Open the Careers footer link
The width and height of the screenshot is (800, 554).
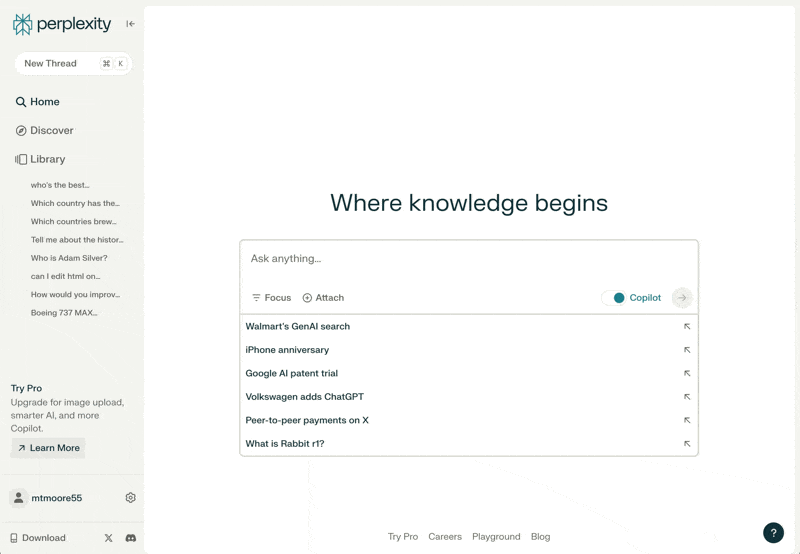click(x=445, y=537)
